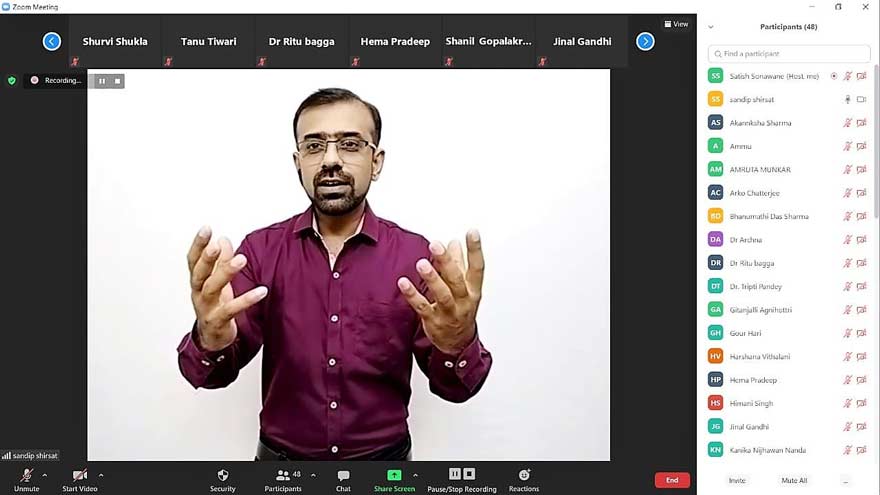880x495 pixels.
Task: Open the View layout dropdown
Action: pyautogui.click(x=676, y=24)
